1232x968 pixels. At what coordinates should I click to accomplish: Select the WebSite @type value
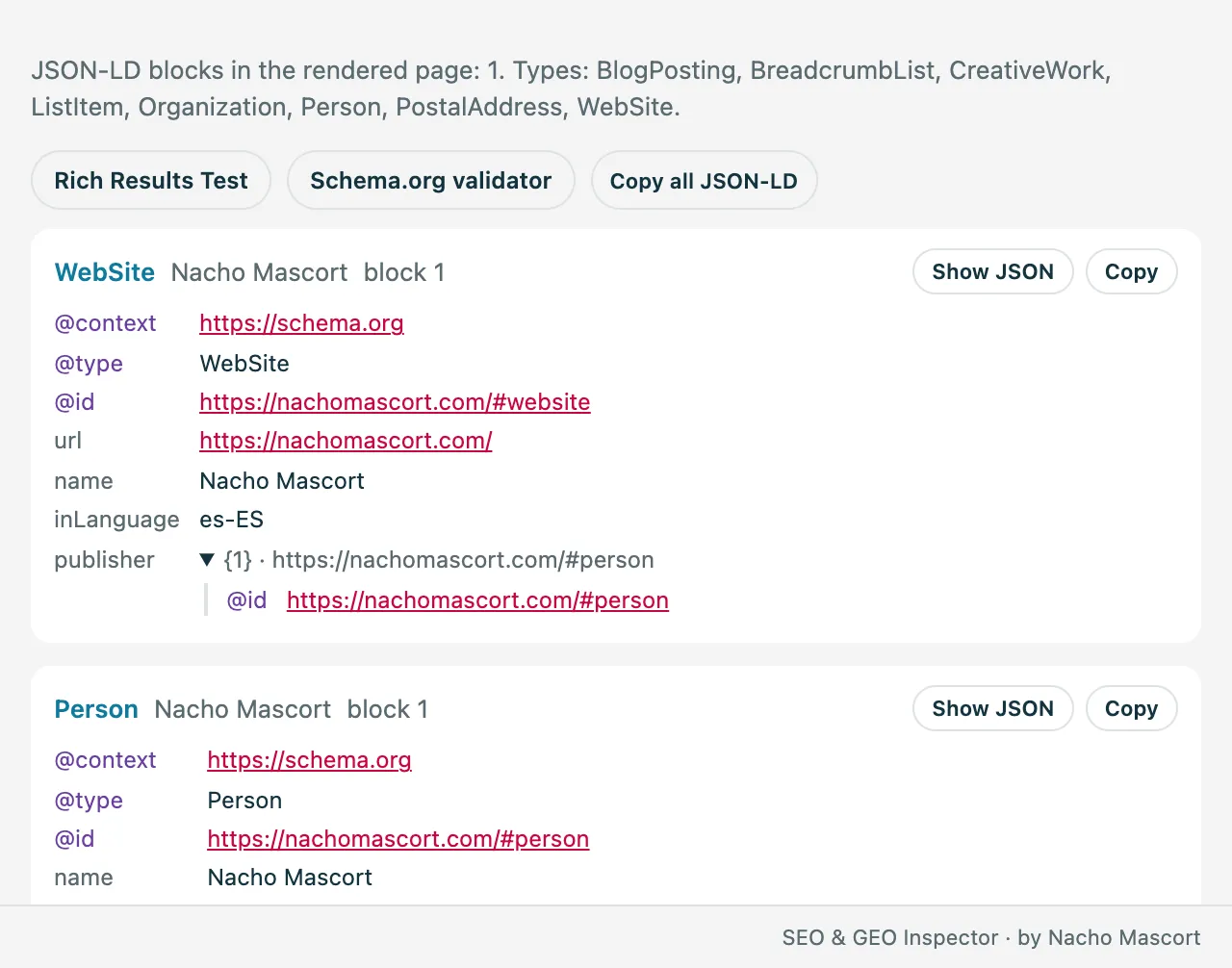(244, 364)
